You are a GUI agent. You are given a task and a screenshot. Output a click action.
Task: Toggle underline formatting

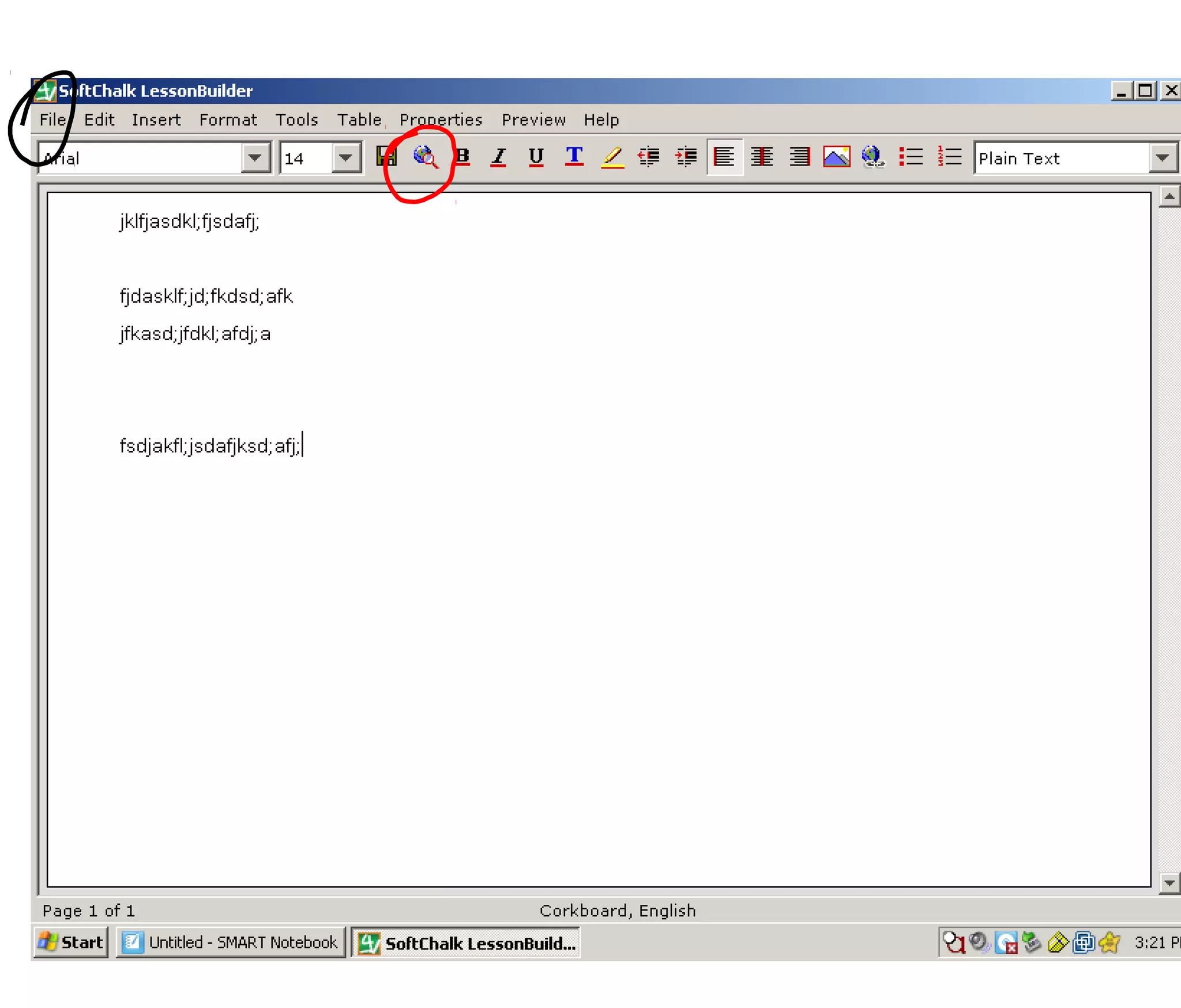click(x=536, y=157)
